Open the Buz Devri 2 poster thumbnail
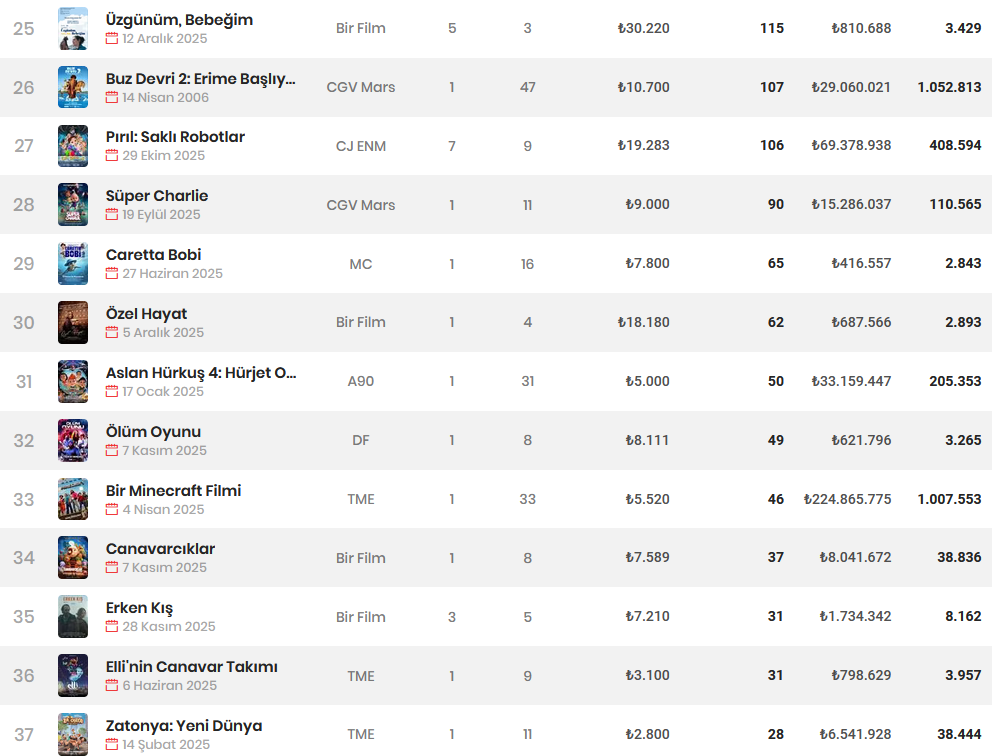This screenshot has height=756, width=1004. (x=73, y=87)
